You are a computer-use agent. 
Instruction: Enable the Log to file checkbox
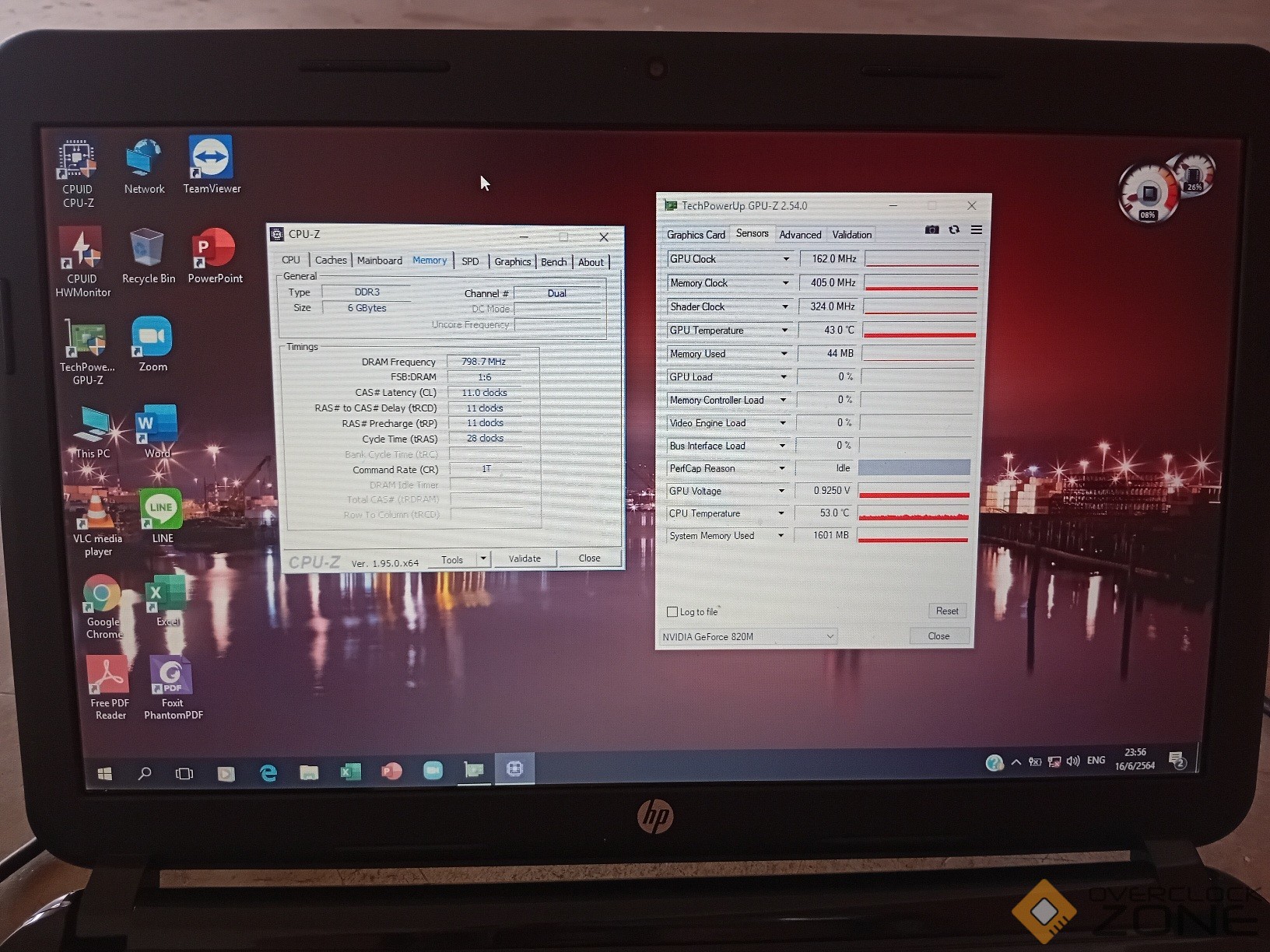point(672,612)
